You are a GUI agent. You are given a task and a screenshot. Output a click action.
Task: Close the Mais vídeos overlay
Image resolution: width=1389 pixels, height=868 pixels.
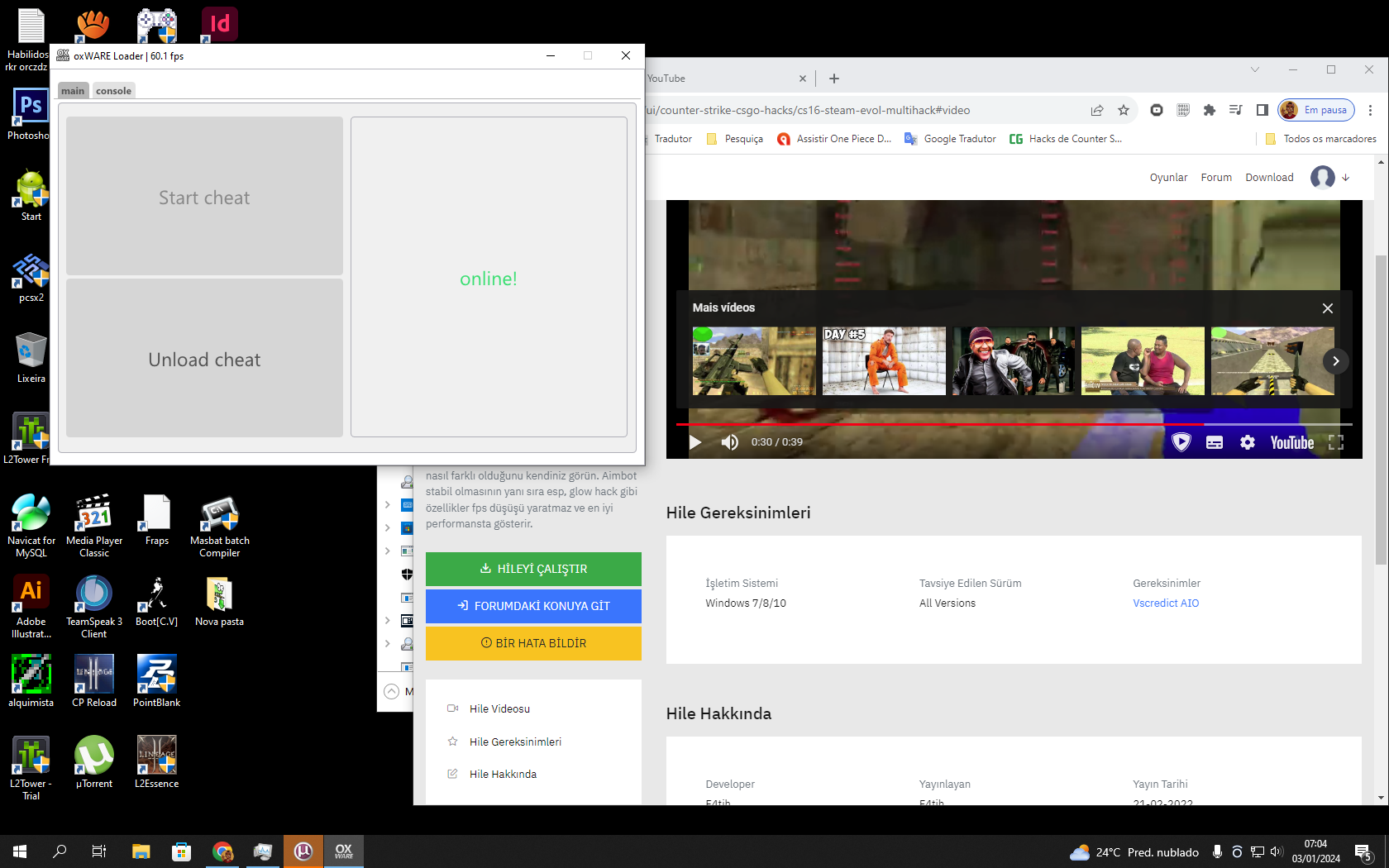point(1328,308)
